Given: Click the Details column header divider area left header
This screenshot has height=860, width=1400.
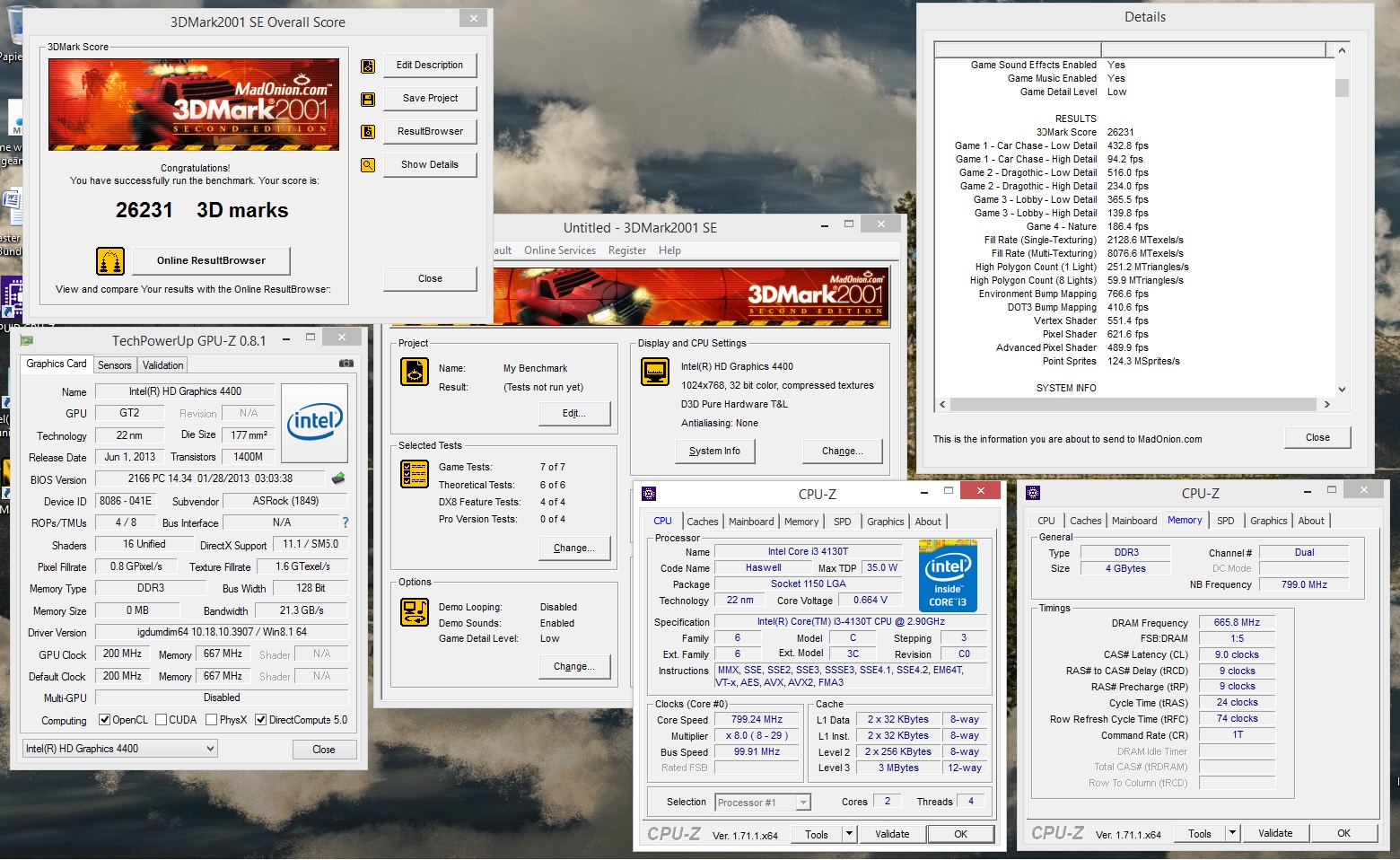Looking at the screenshot, I should tap(1018, 50).
